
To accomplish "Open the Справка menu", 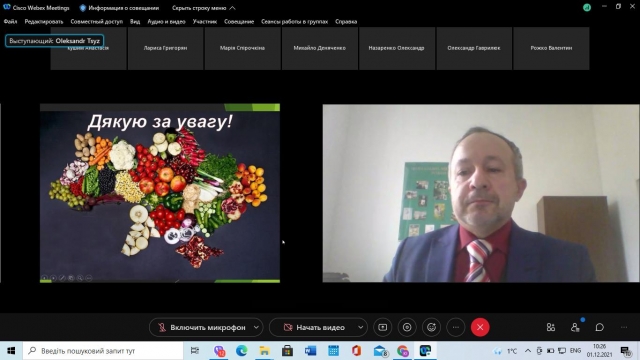I will [346, 22].
